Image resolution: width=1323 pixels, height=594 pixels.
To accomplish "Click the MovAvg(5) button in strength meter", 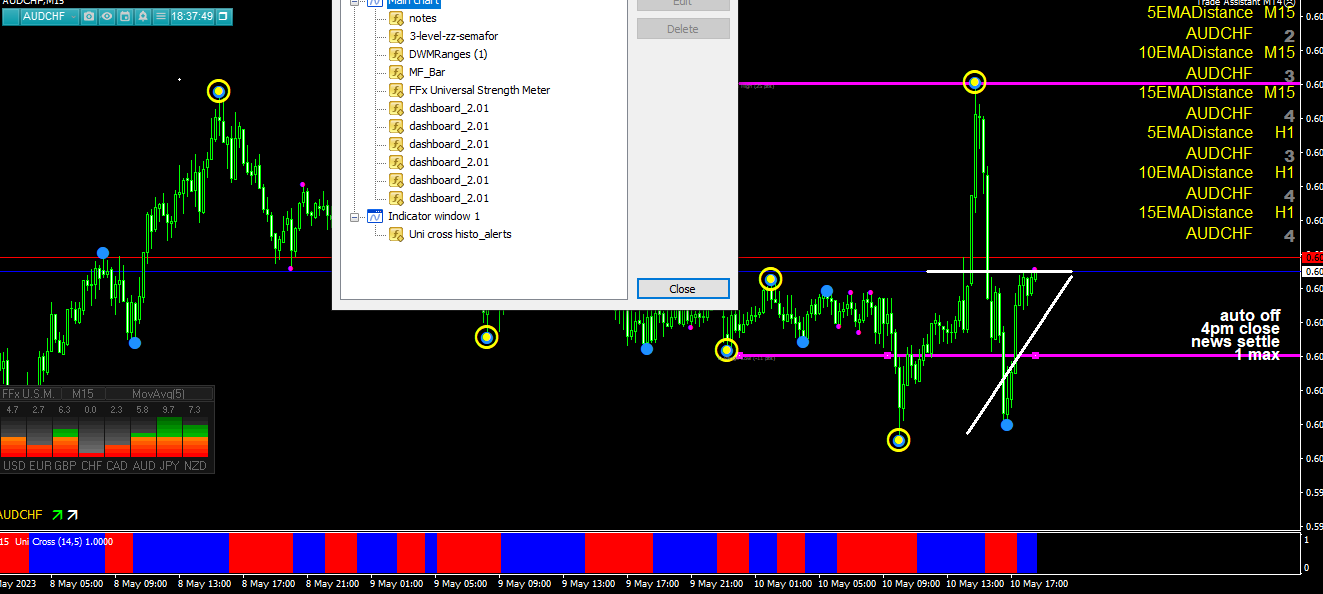I will pyautogui.click(x=159, y=394).
